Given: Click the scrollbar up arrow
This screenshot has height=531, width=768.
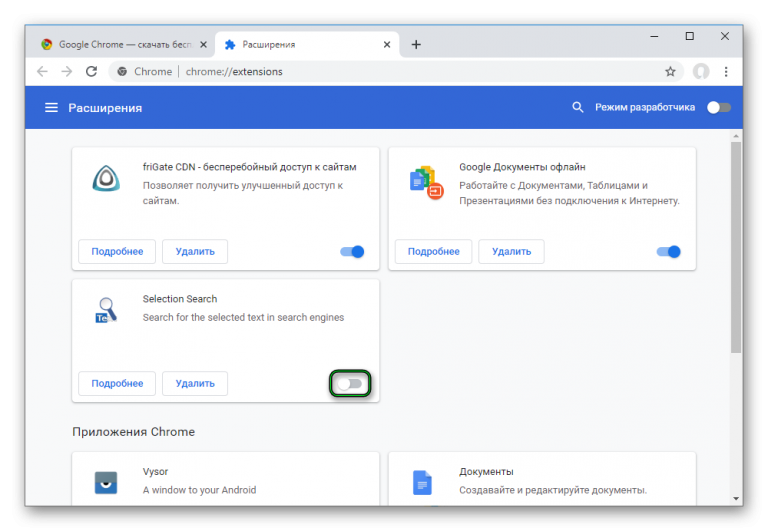Looking at the screenshot, I should point(736,135).
